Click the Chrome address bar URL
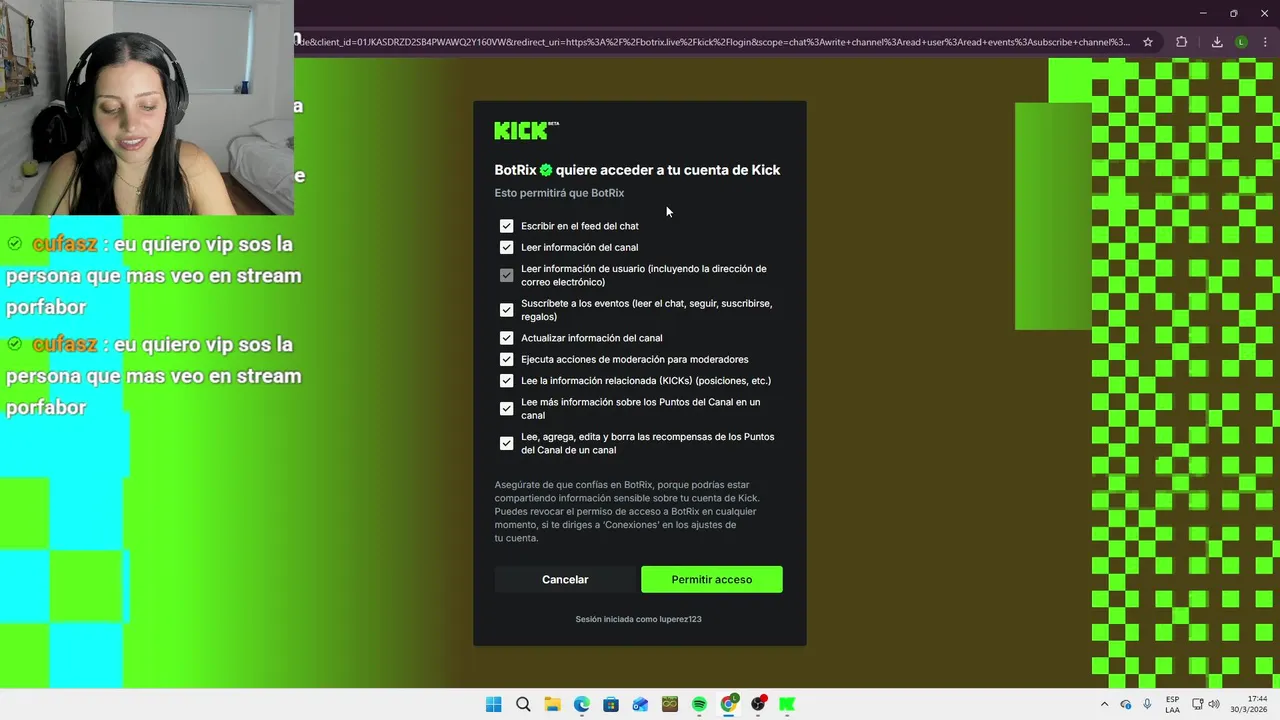 [712, 42]
